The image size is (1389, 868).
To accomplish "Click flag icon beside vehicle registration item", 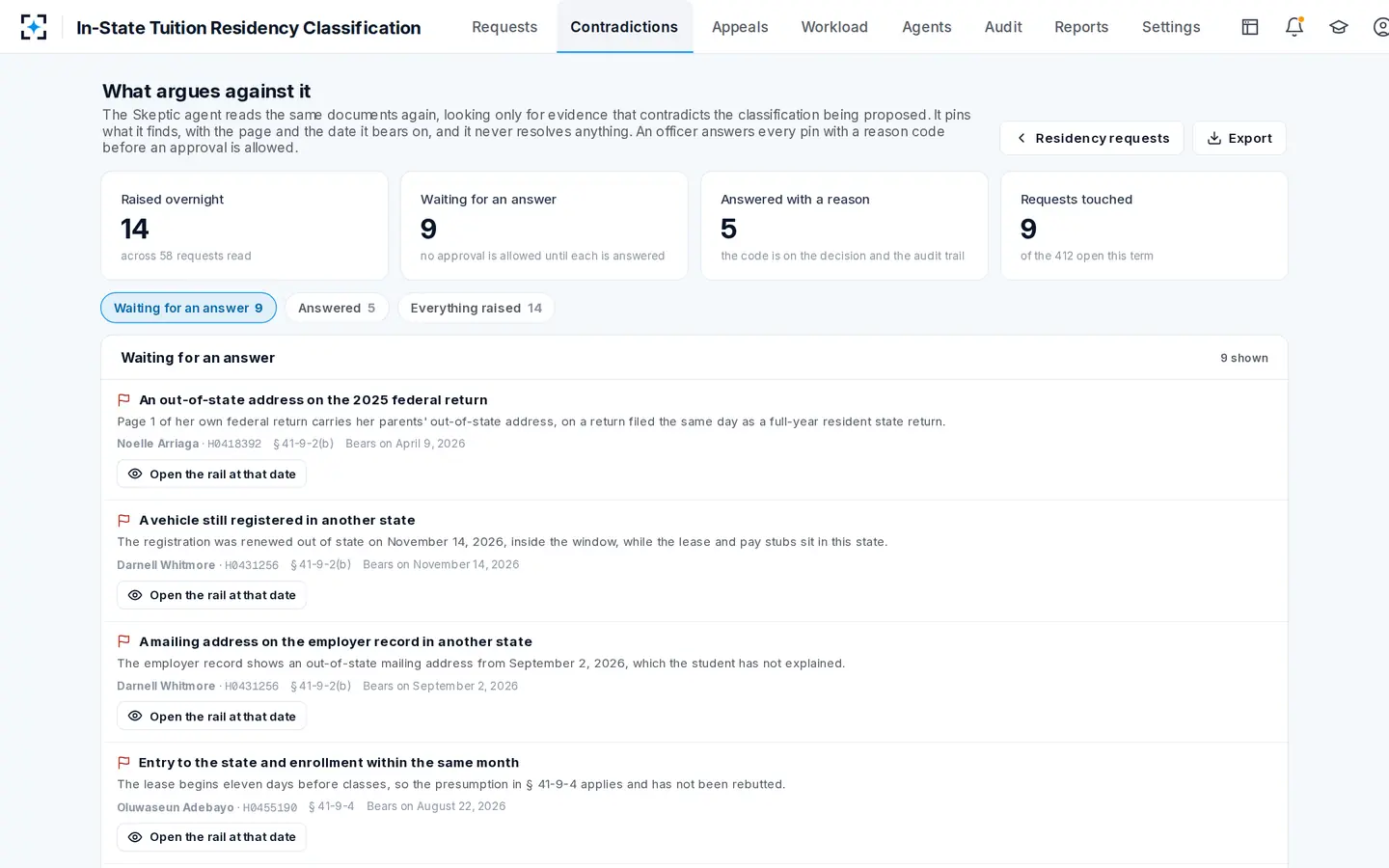I will click(123, 521).
